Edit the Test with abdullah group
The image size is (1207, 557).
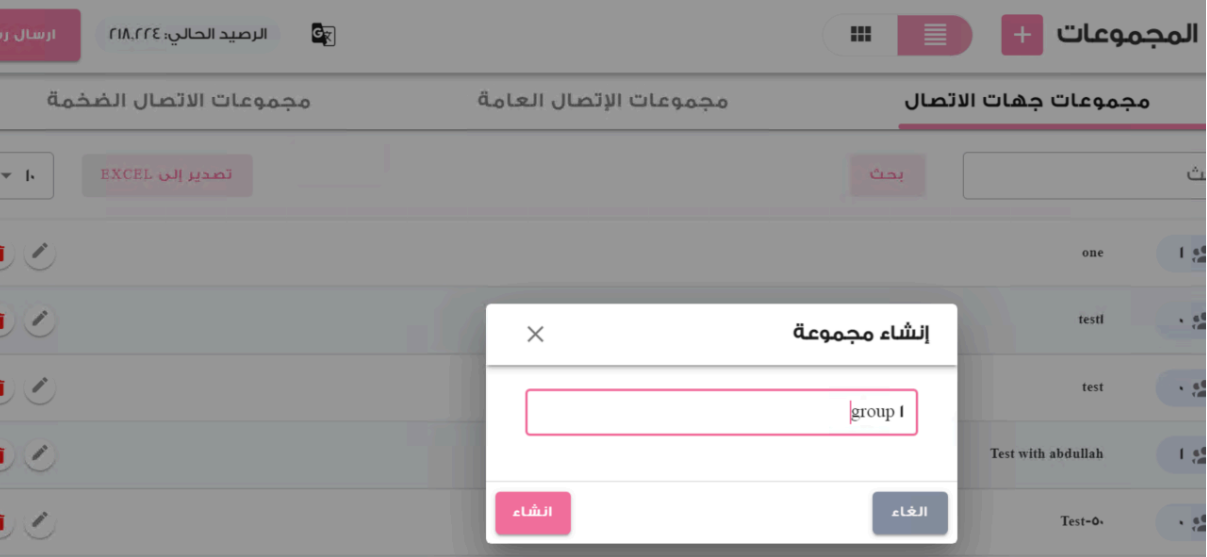39,454
